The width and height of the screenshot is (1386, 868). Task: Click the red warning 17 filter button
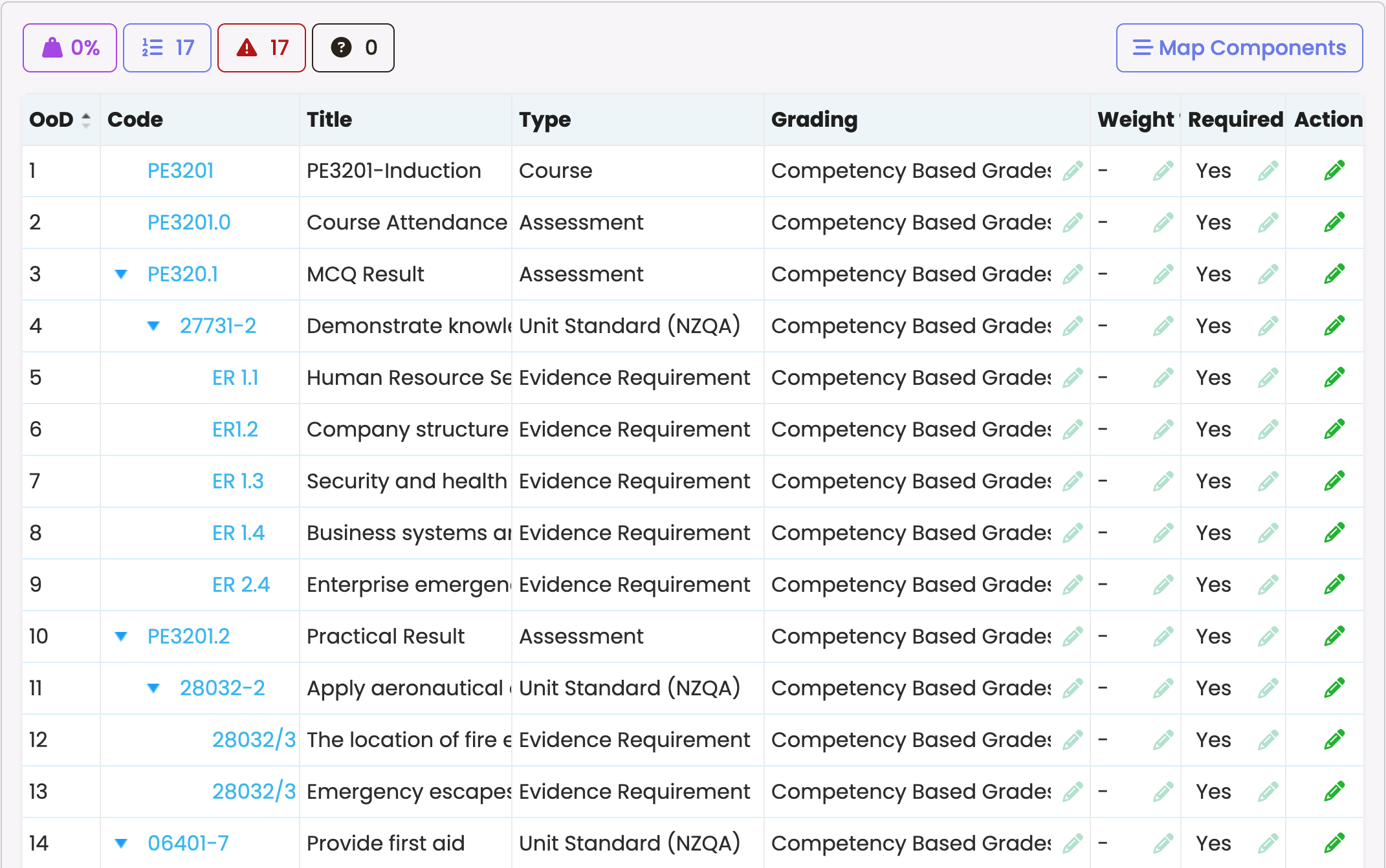click(261, 48)
